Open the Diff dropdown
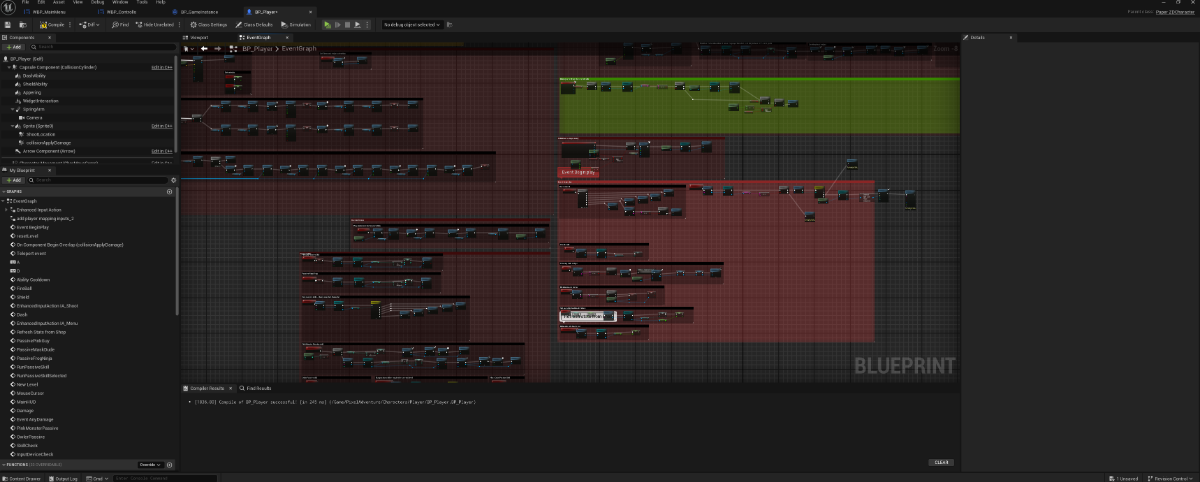 90,24
